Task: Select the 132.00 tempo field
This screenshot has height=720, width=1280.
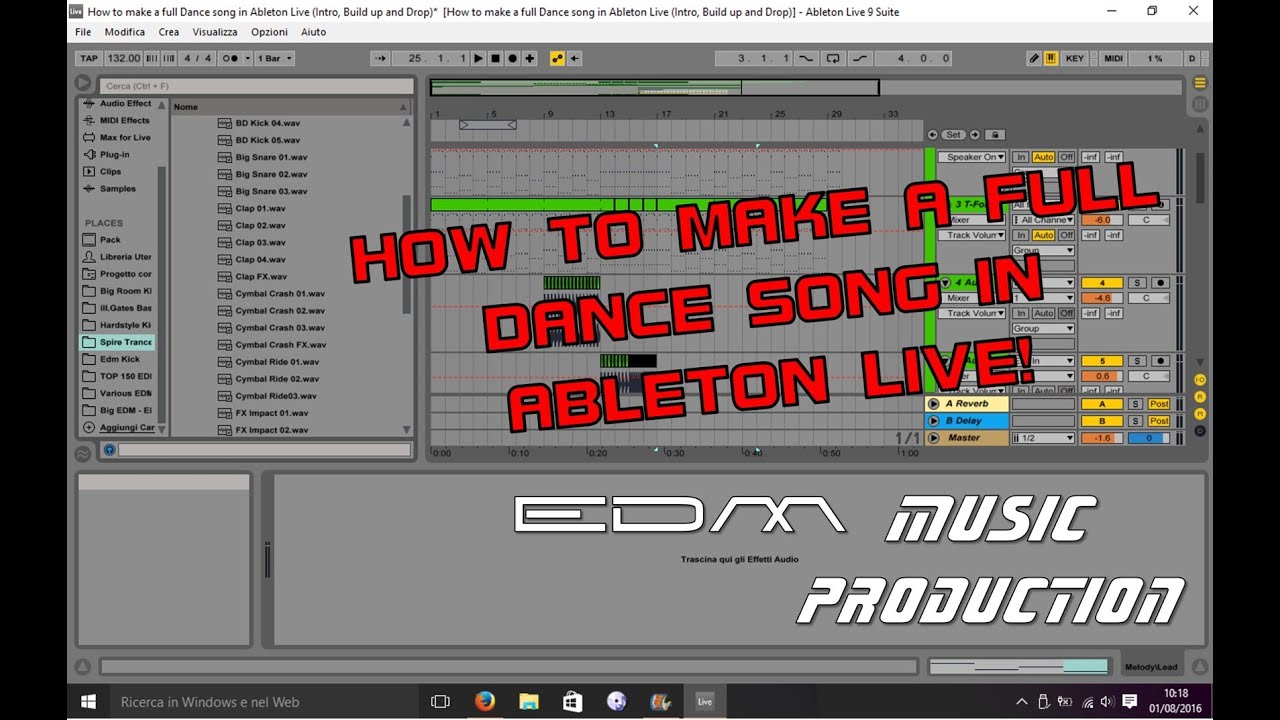Action: click(x=124, y=58)
